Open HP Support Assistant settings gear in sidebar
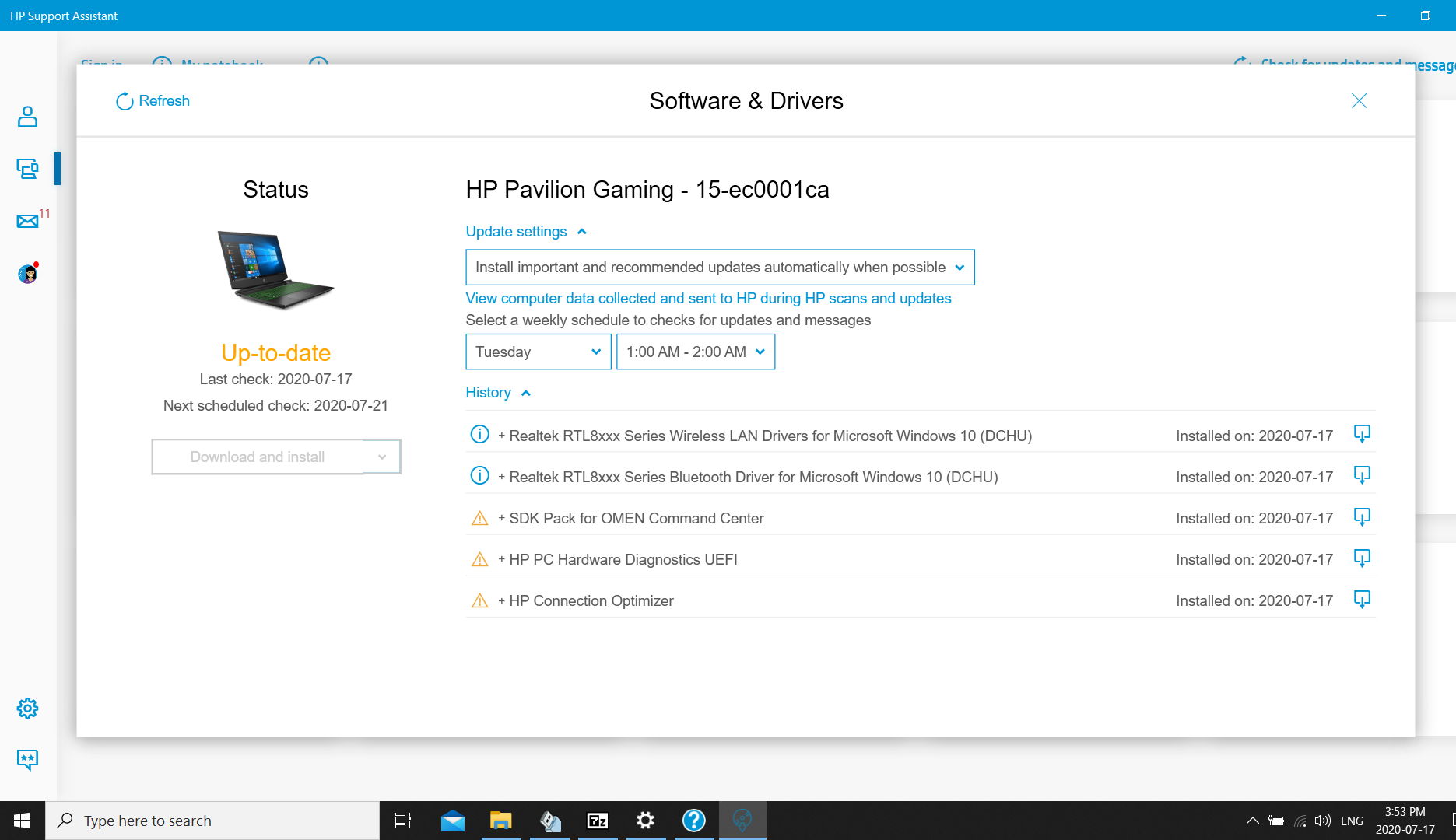Viewport: 1456px width, 840px height. (27, 708)
